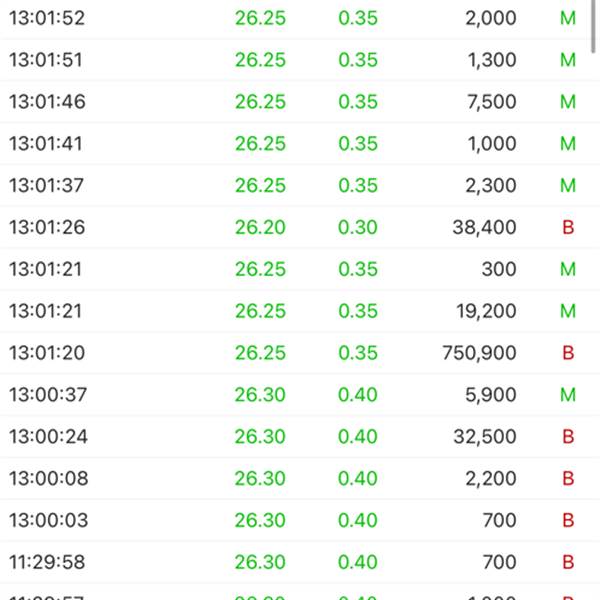Image resolution: width=600 pixels, height=600 pixels.
Task: Tap the M marker in 7,500 row
Action: tap(568, 102)
